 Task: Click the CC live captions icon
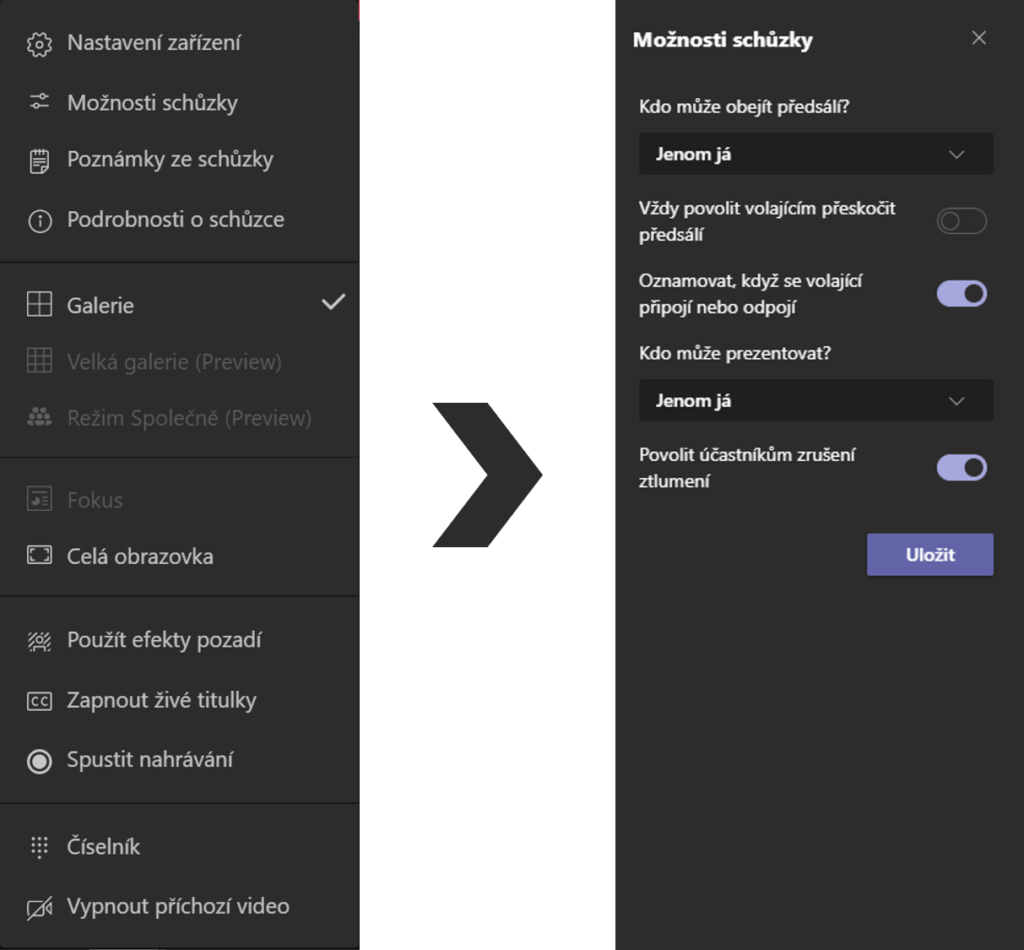(39, 701)
